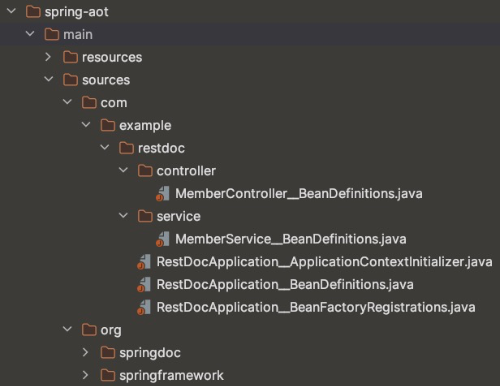Screen dimensions: 500x386
Task: Open MemberController__BeanDefinitions.java file name
Action: [299, 194]
